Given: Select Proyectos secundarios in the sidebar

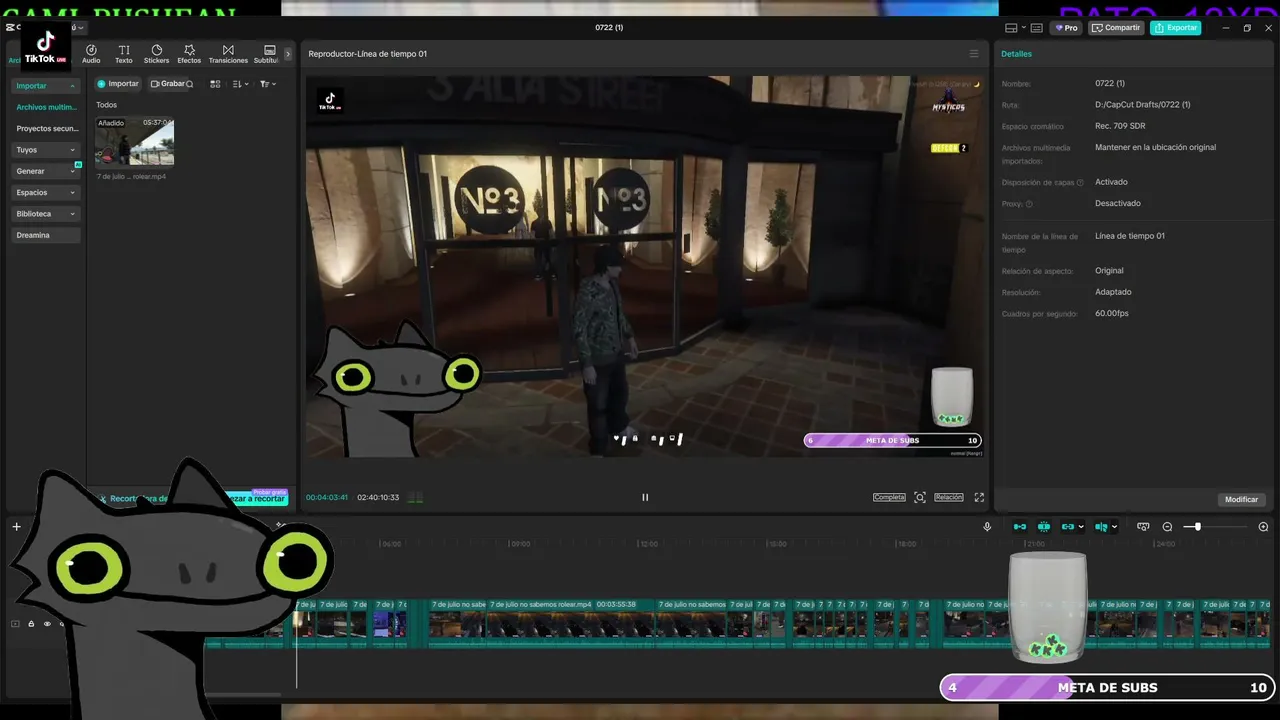Looking at the screenshot, I should 46,128.
